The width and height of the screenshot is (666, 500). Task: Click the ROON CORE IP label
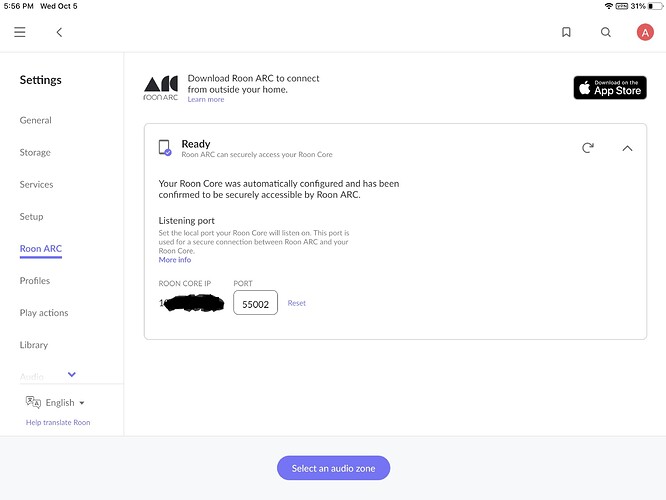(x=185, y=283)
